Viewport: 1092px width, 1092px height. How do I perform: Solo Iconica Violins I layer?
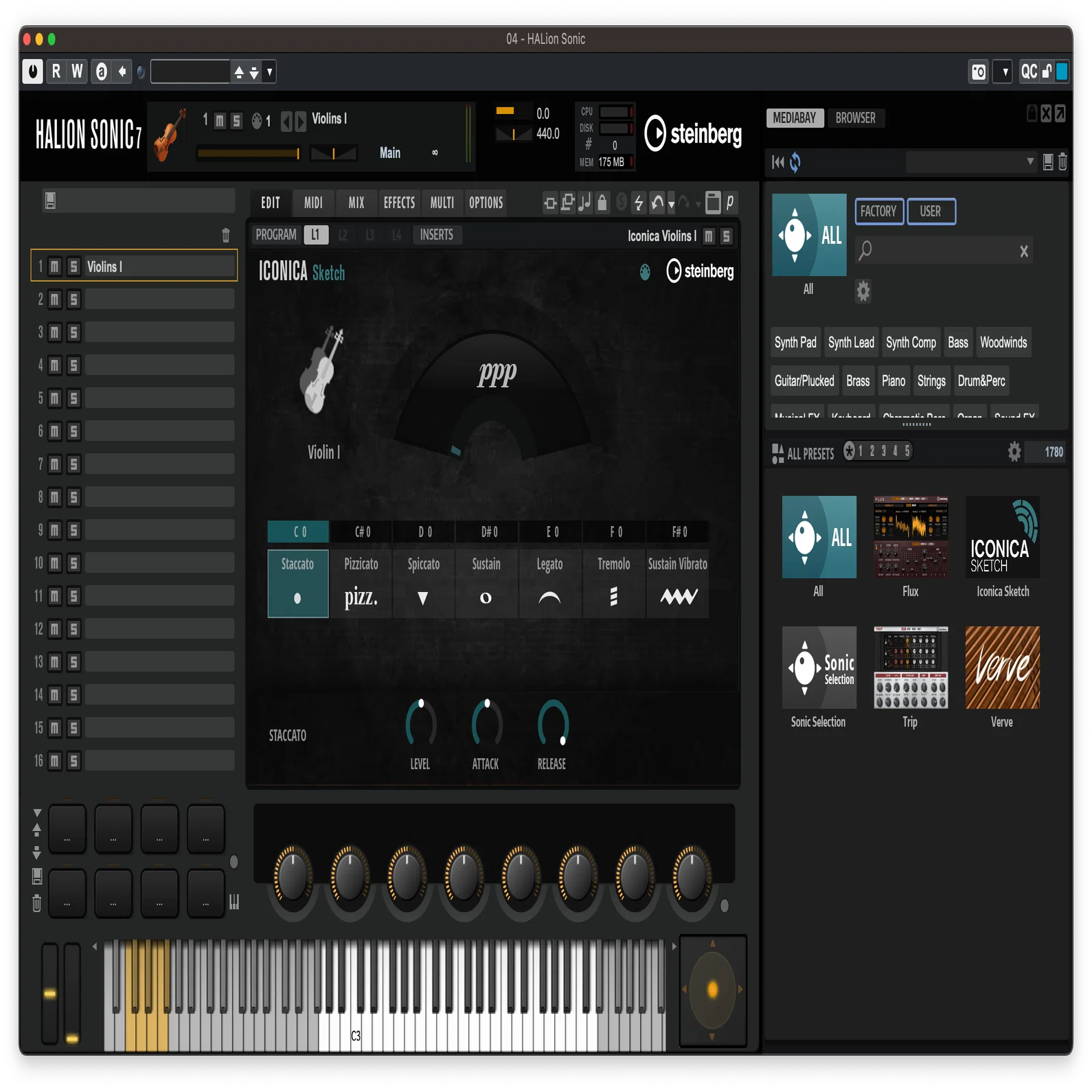[727, 236]
